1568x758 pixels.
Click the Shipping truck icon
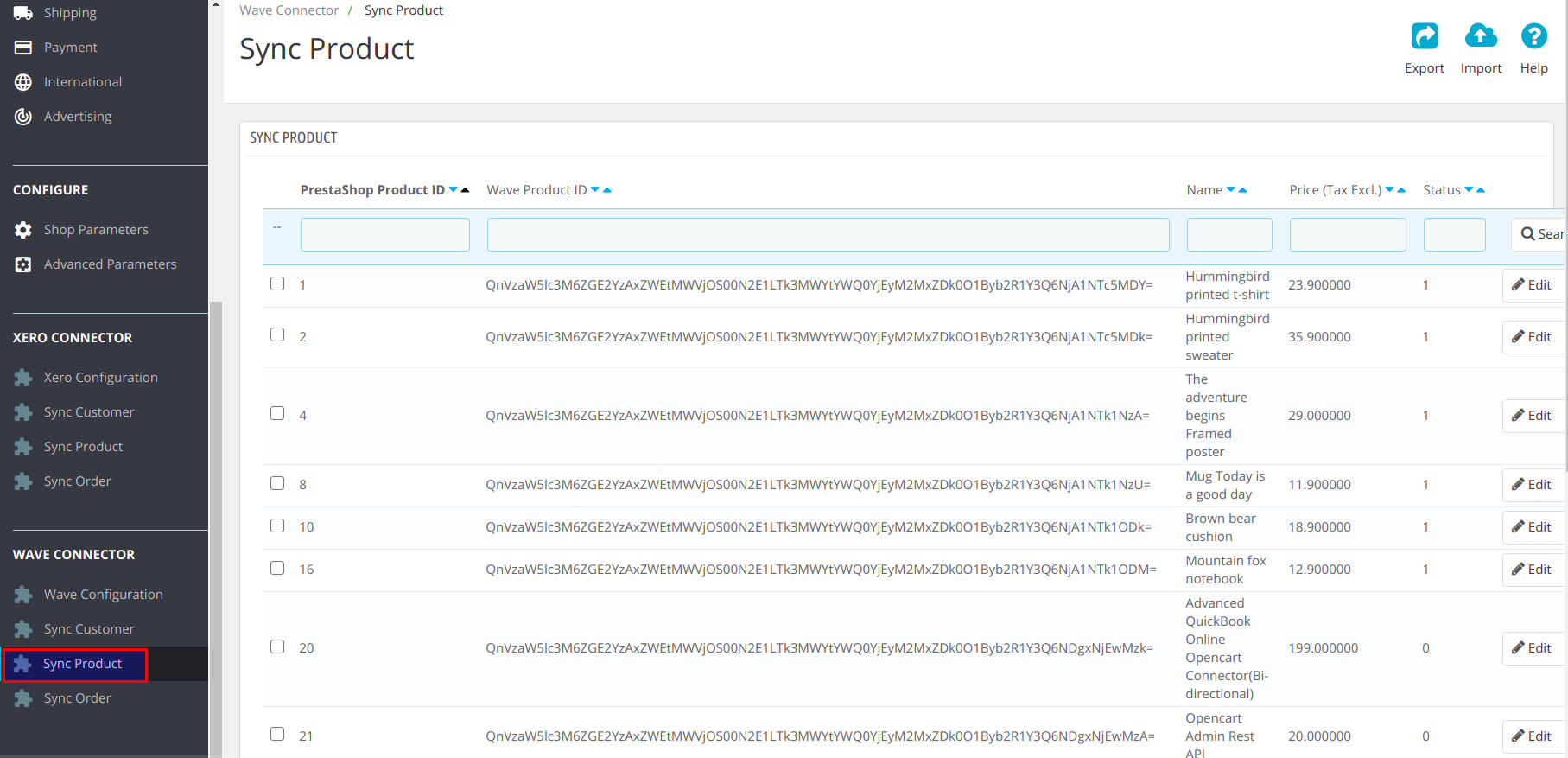click(x=23, y=13)
